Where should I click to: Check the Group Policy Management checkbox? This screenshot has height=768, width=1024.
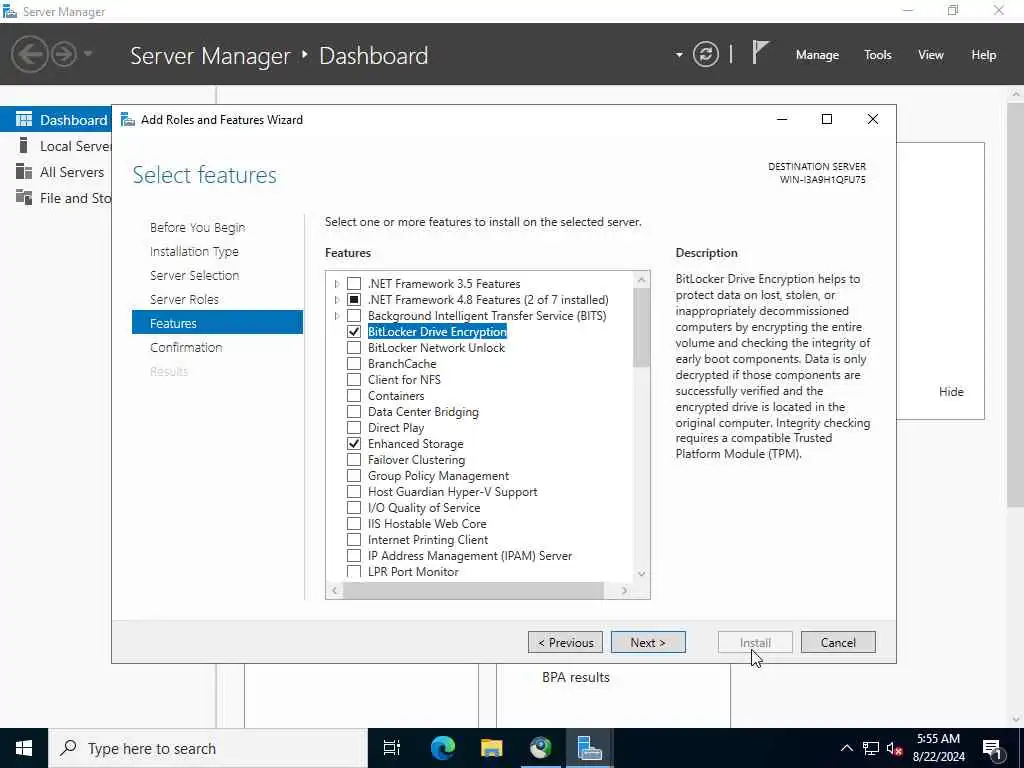click(x=354, y=475)
